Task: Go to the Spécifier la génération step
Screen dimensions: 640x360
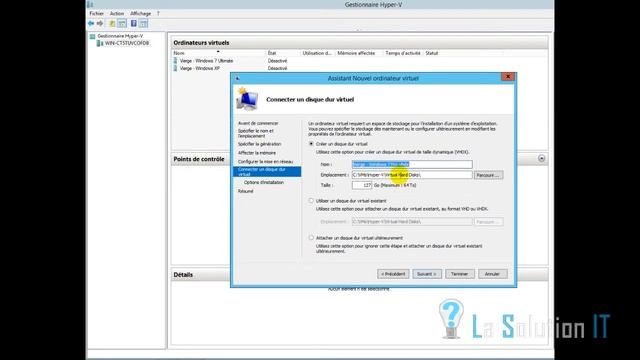Action: (260, 144)
